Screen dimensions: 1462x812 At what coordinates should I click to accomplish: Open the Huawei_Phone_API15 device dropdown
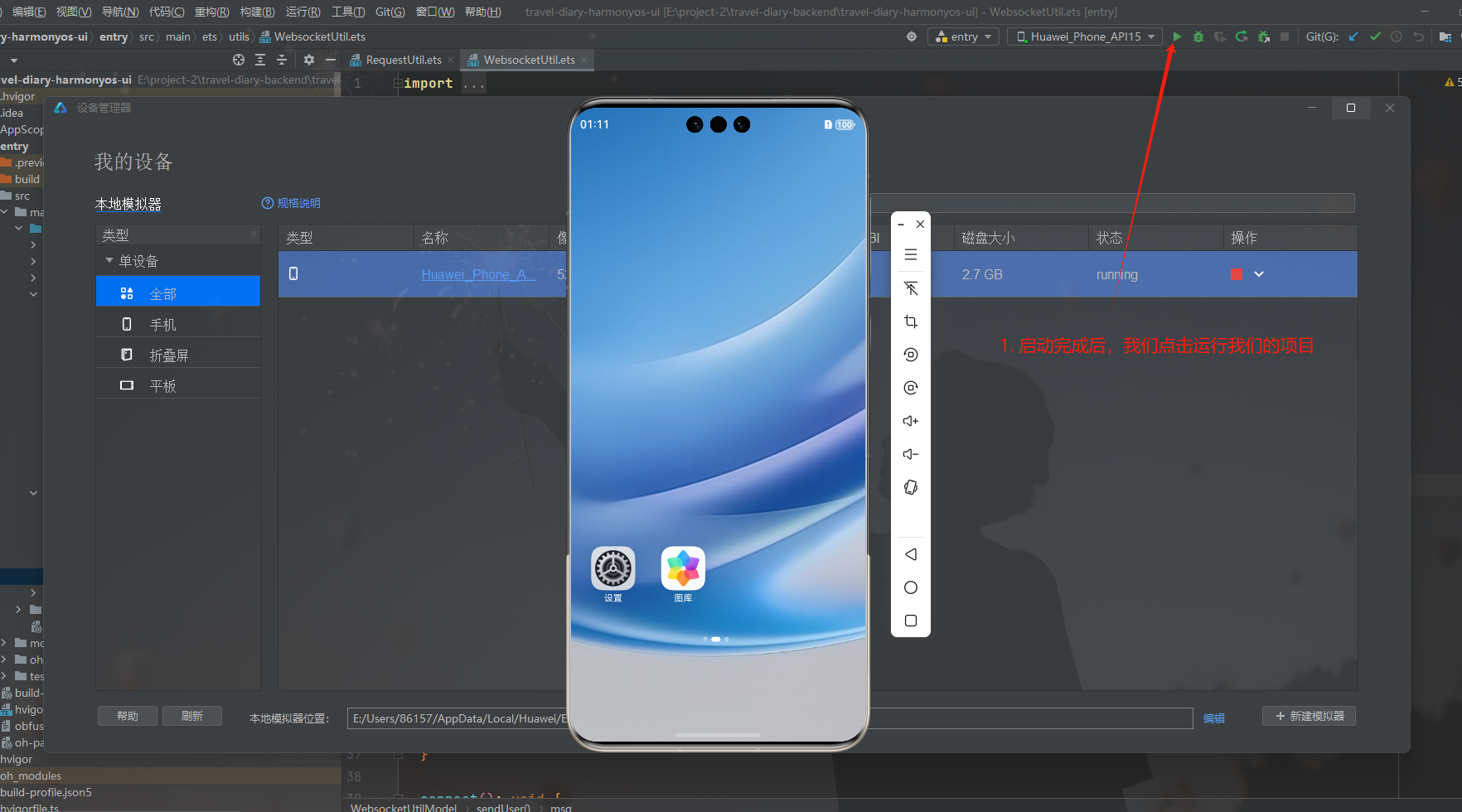tap(1085, 36)
